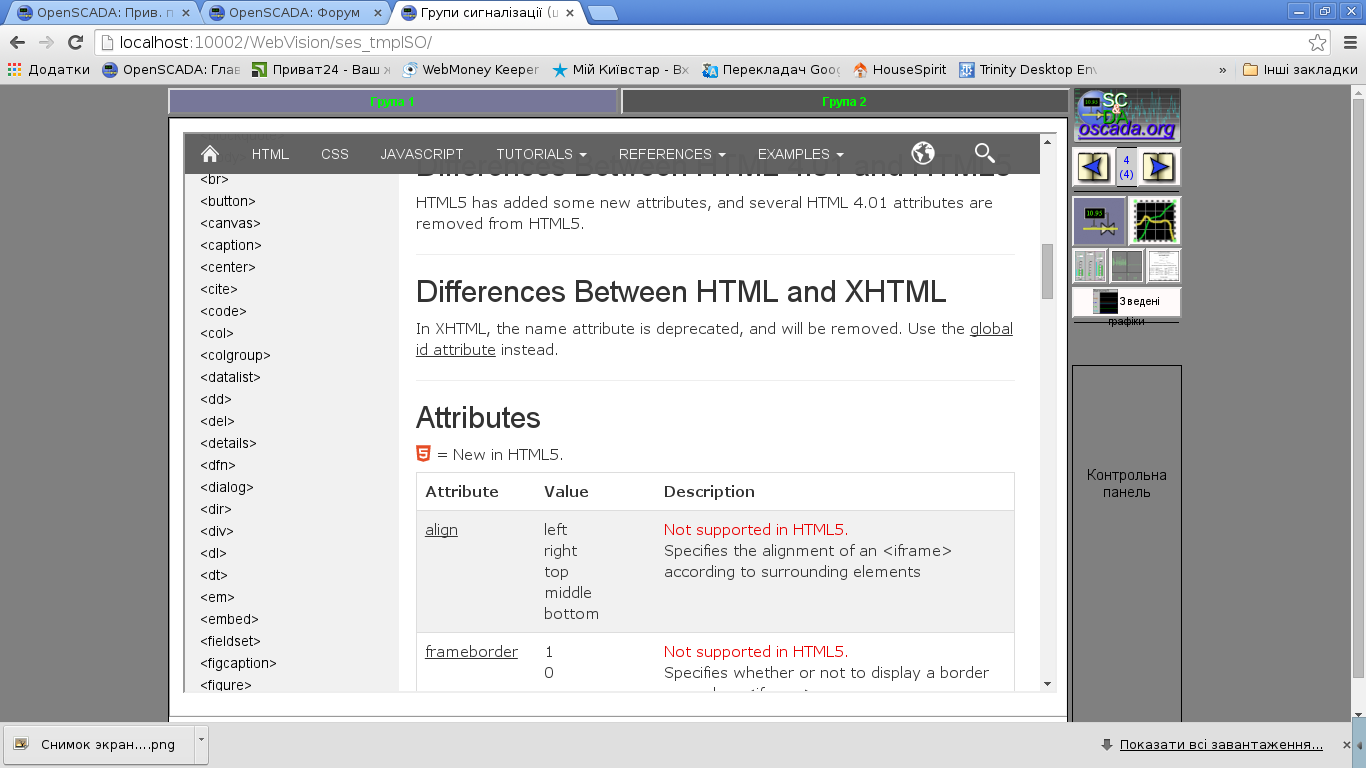1366x768 pixels.
Task: Go to next page with right arrow
Action: (1159, 167)
